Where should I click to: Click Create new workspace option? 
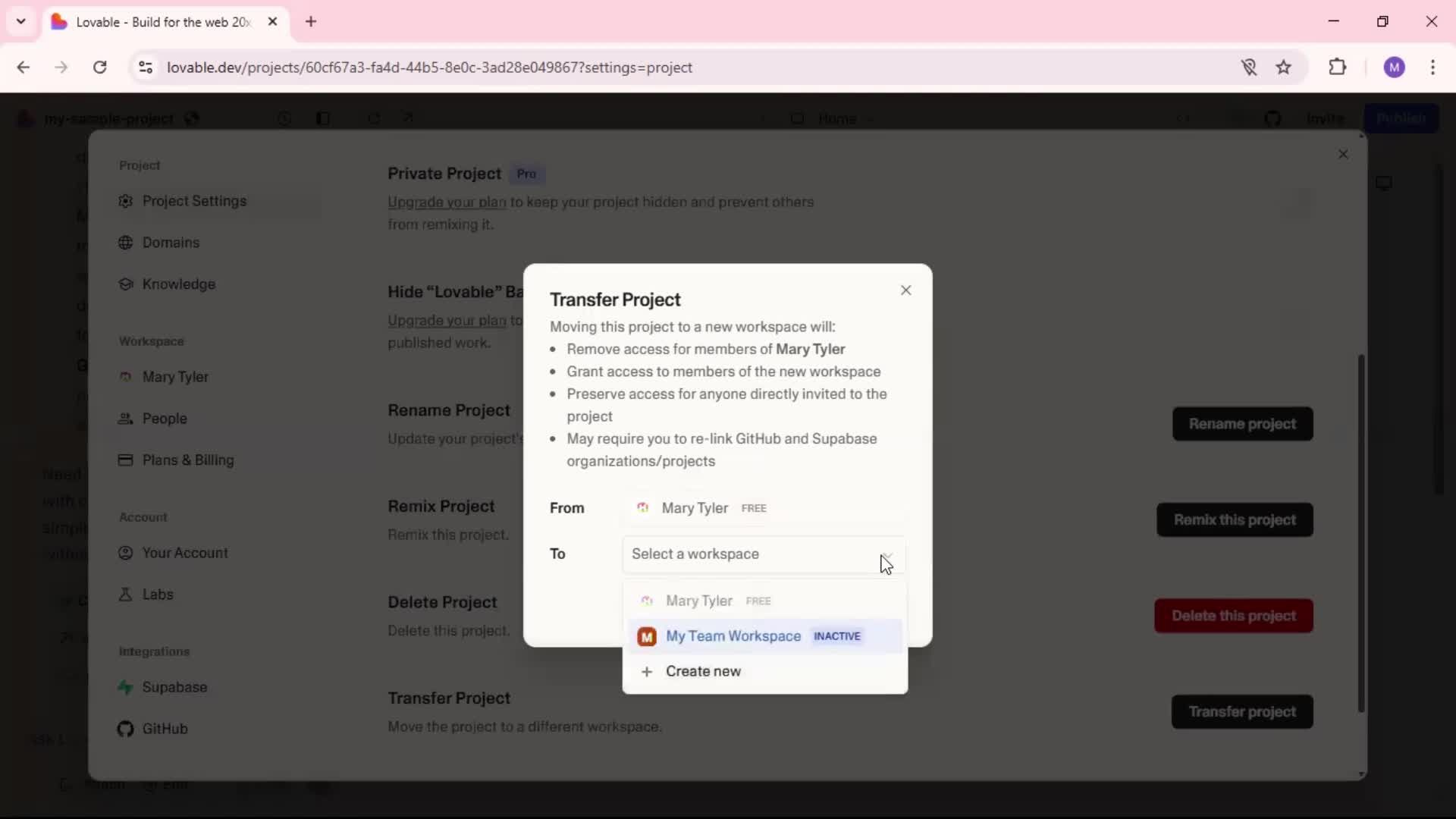coord(764,671)
